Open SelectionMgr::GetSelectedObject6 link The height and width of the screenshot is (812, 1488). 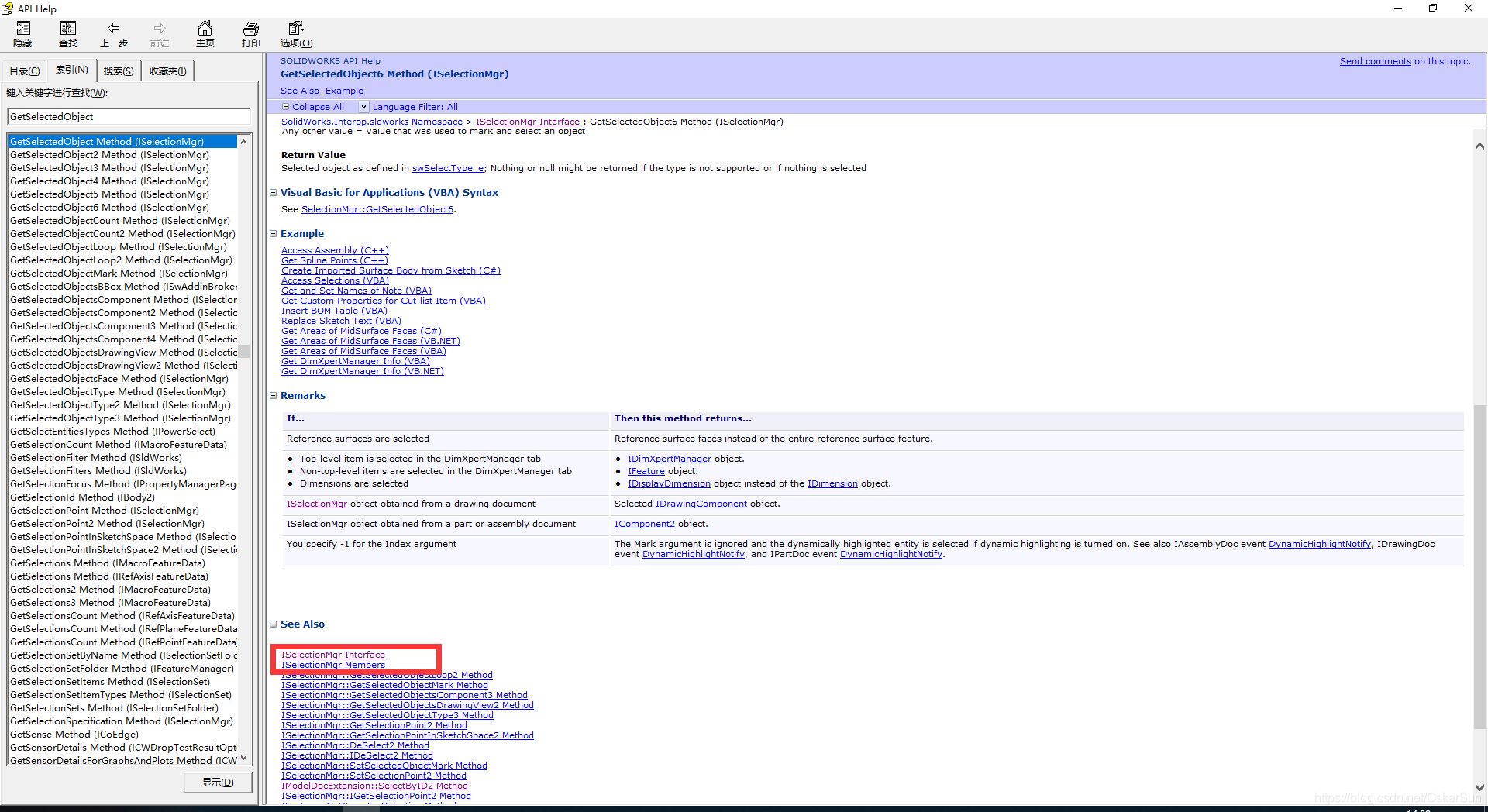pos(377,209)
